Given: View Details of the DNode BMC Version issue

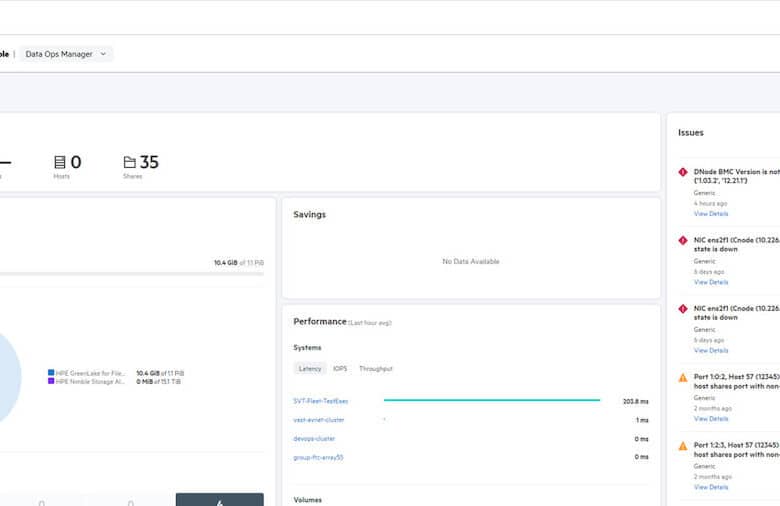Looking at the screenshot, I should coord(711,214).
